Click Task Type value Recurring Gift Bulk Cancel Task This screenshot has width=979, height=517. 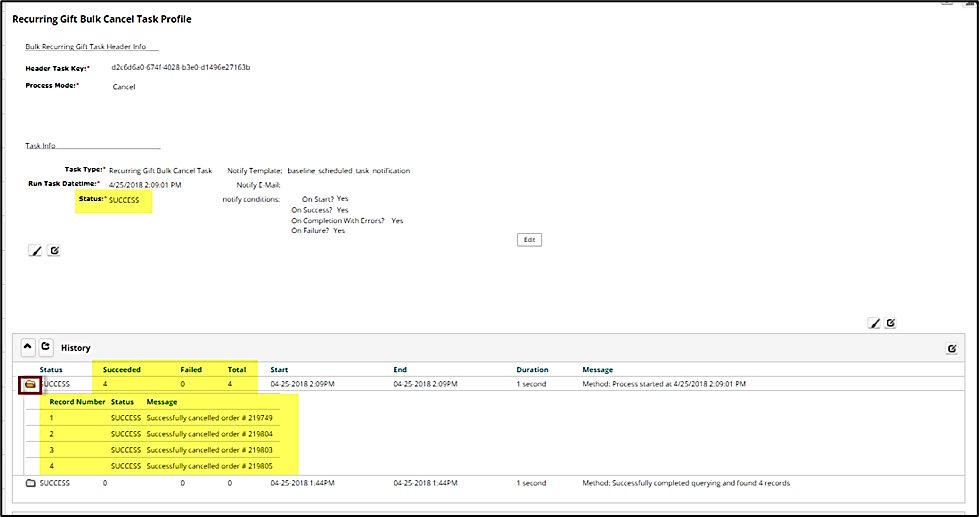[160, 170]
